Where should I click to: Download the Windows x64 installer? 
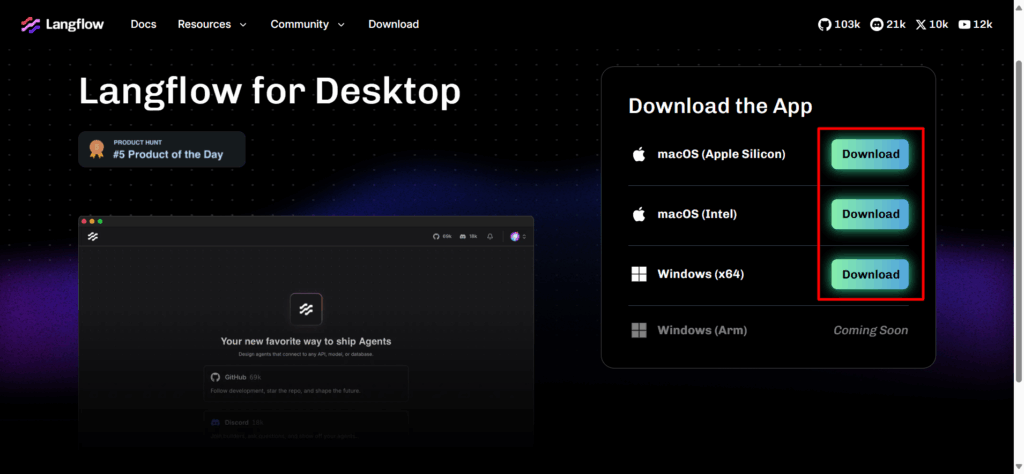(870, 274)
